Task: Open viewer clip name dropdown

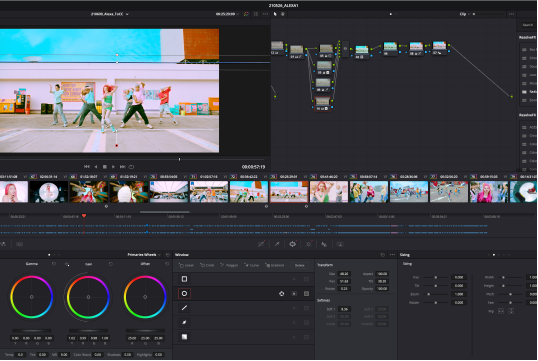Action: pyautogui.click(x=110, y=14)
